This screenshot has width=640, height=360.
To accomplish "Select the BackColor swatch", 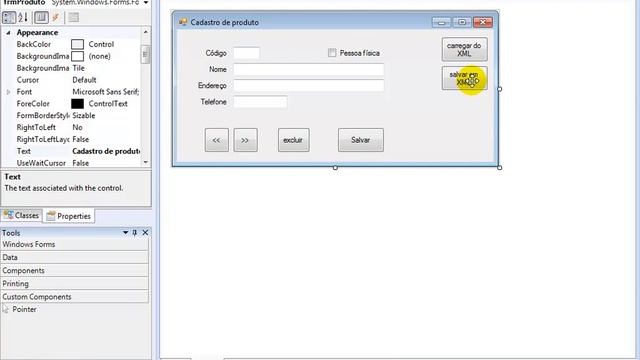I will click(78, 44).
